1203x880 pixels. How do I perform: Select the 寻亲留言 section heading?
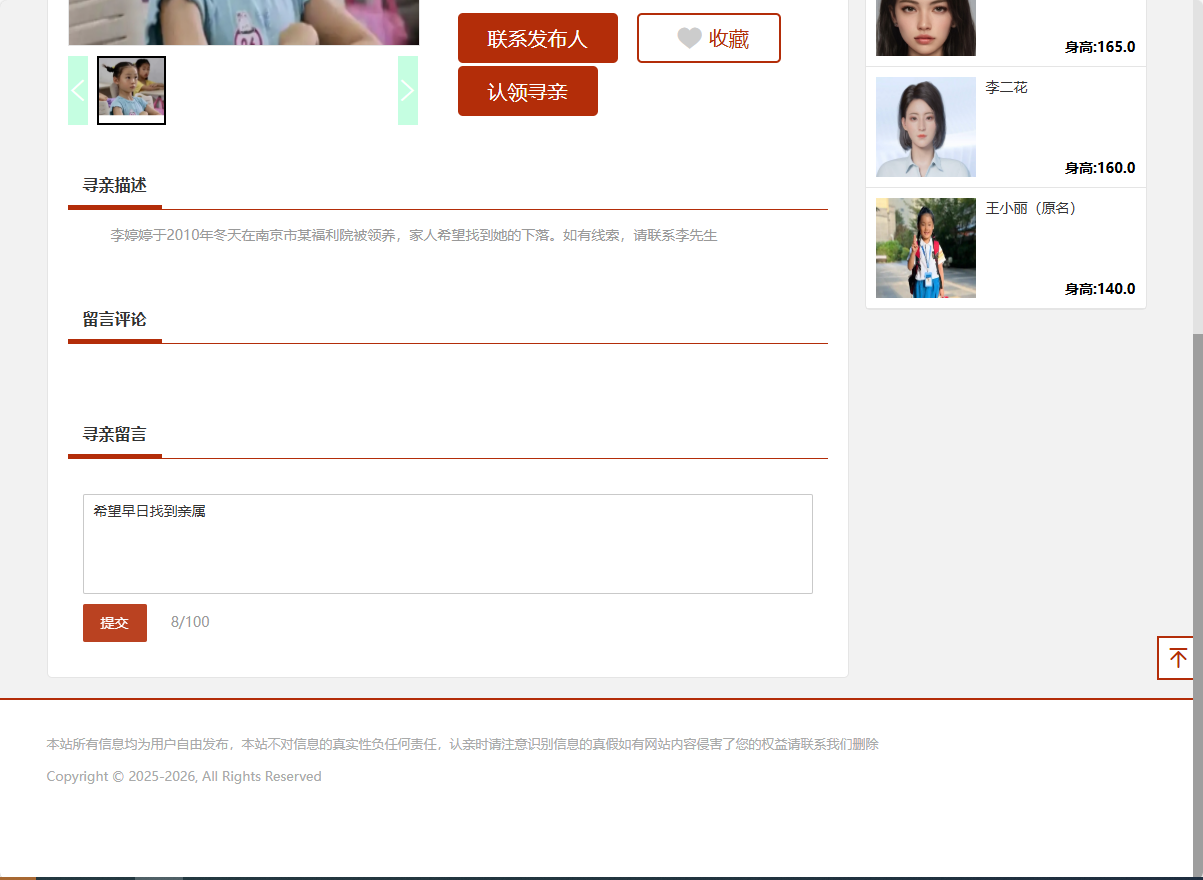[x=115, y=434]
